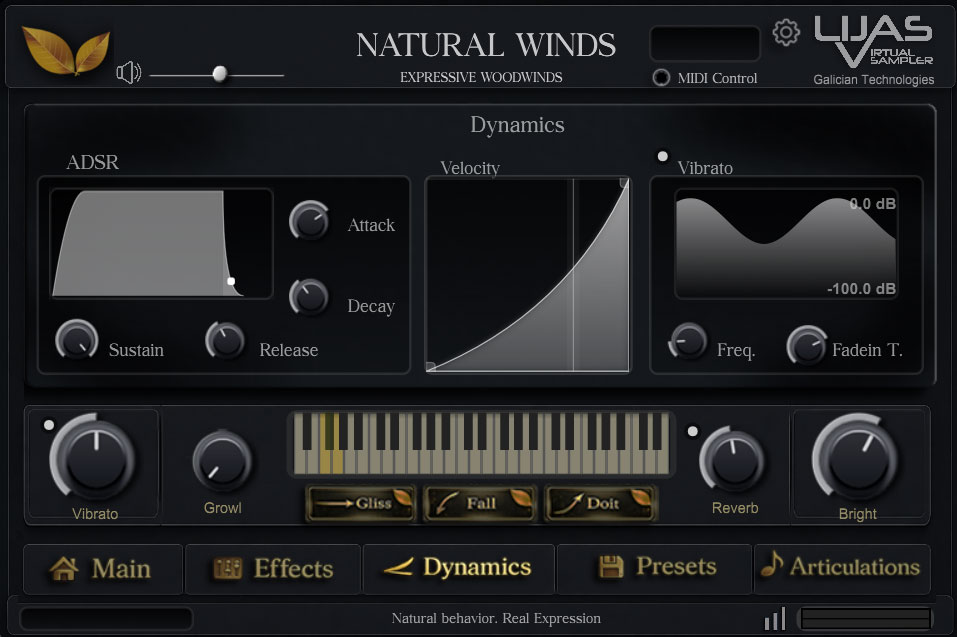Click the floppy disk icon on the Presets tab
The image size is (957, 637).
(611, 567)
